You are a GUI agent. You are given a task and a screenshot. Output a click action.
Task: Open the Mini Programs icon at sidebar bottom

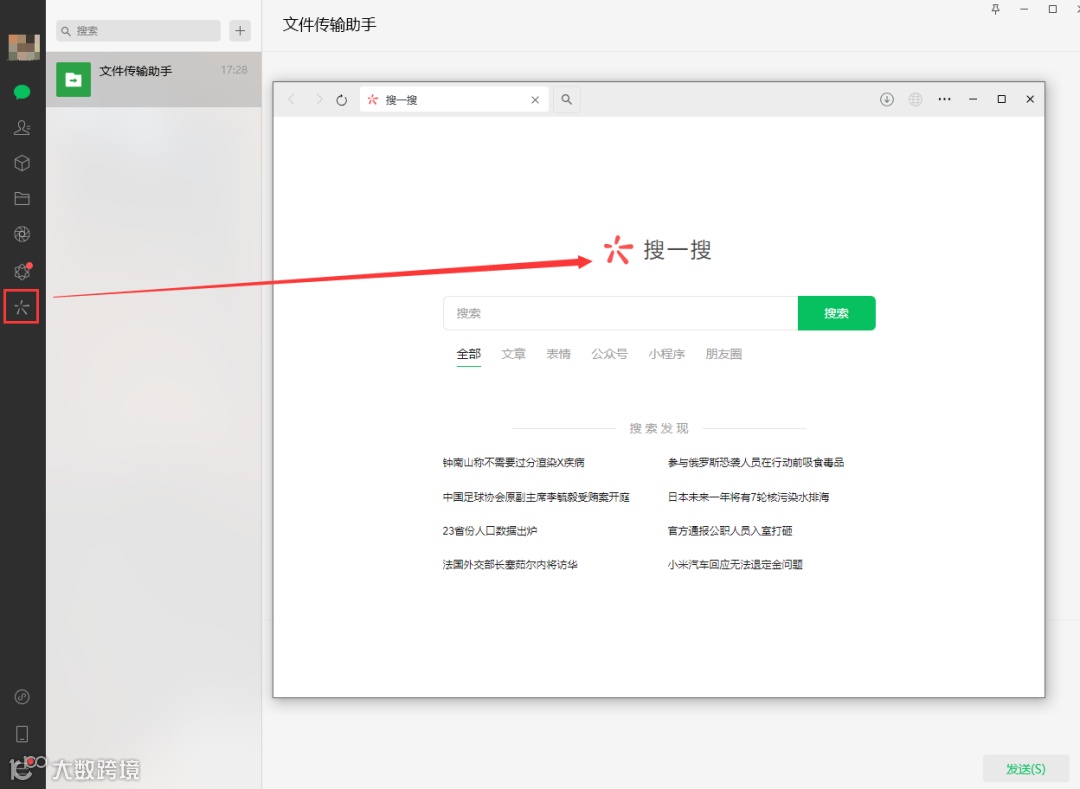(x=22, y=697)
